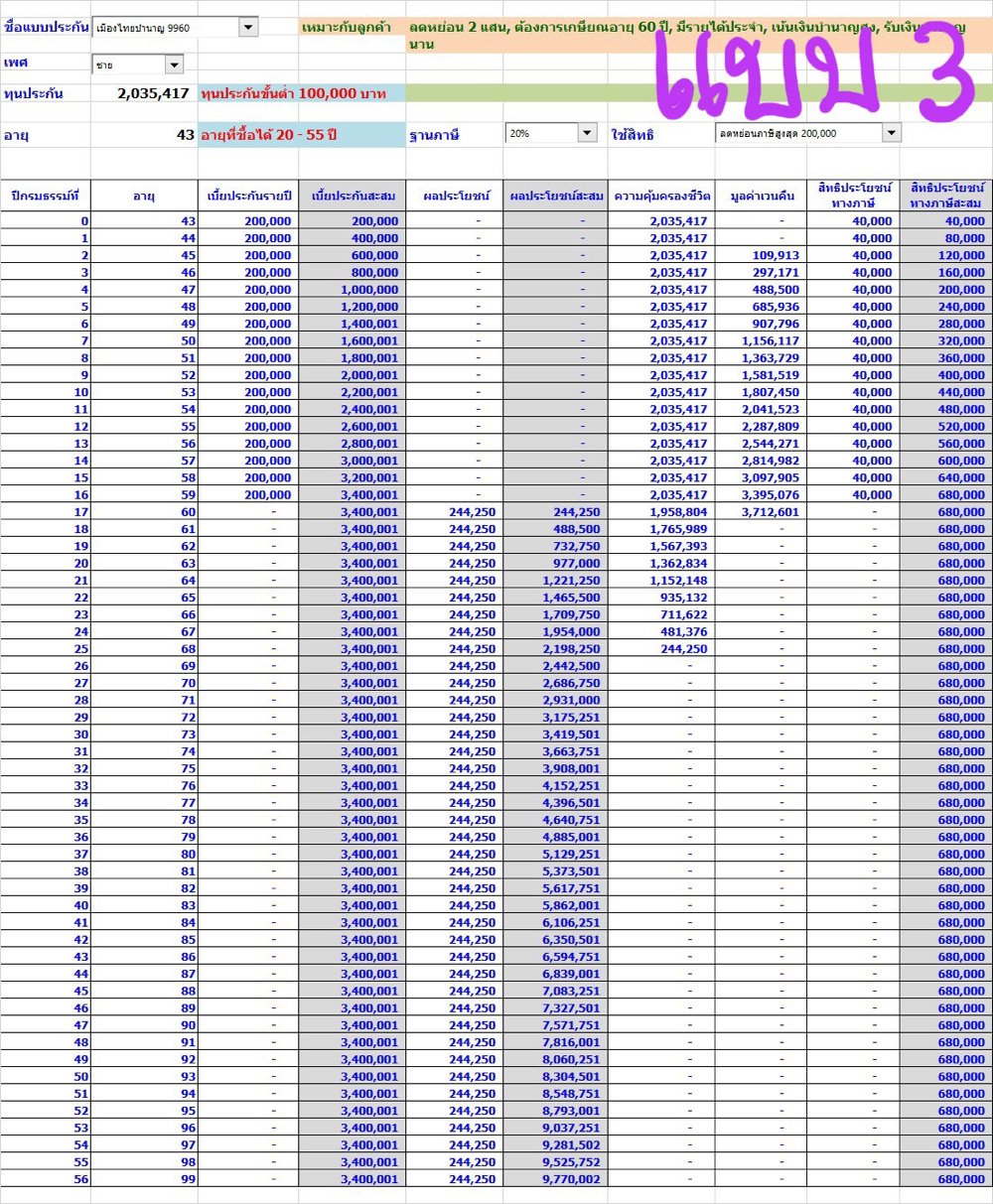This screenshot has height=1204, width=993.
Task: Expand the tax deduction ใช้สิทธิ dropdown
Action: pos(891,133)
